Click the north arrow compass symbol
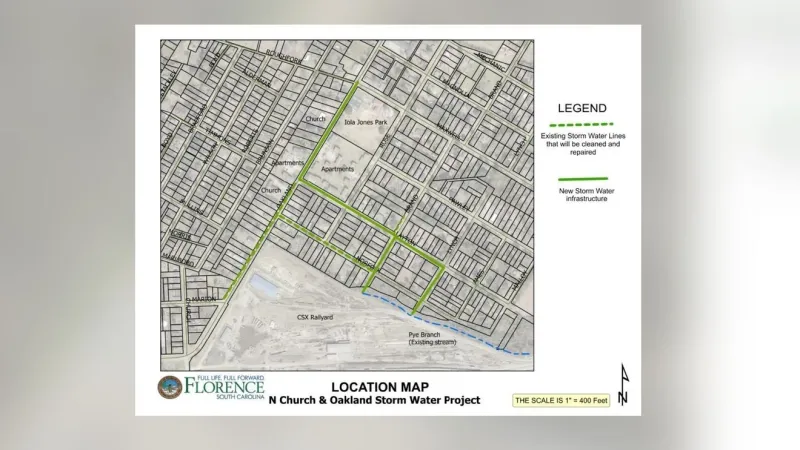The width and height of the screenshot is (800, 450). click(623, 384)
